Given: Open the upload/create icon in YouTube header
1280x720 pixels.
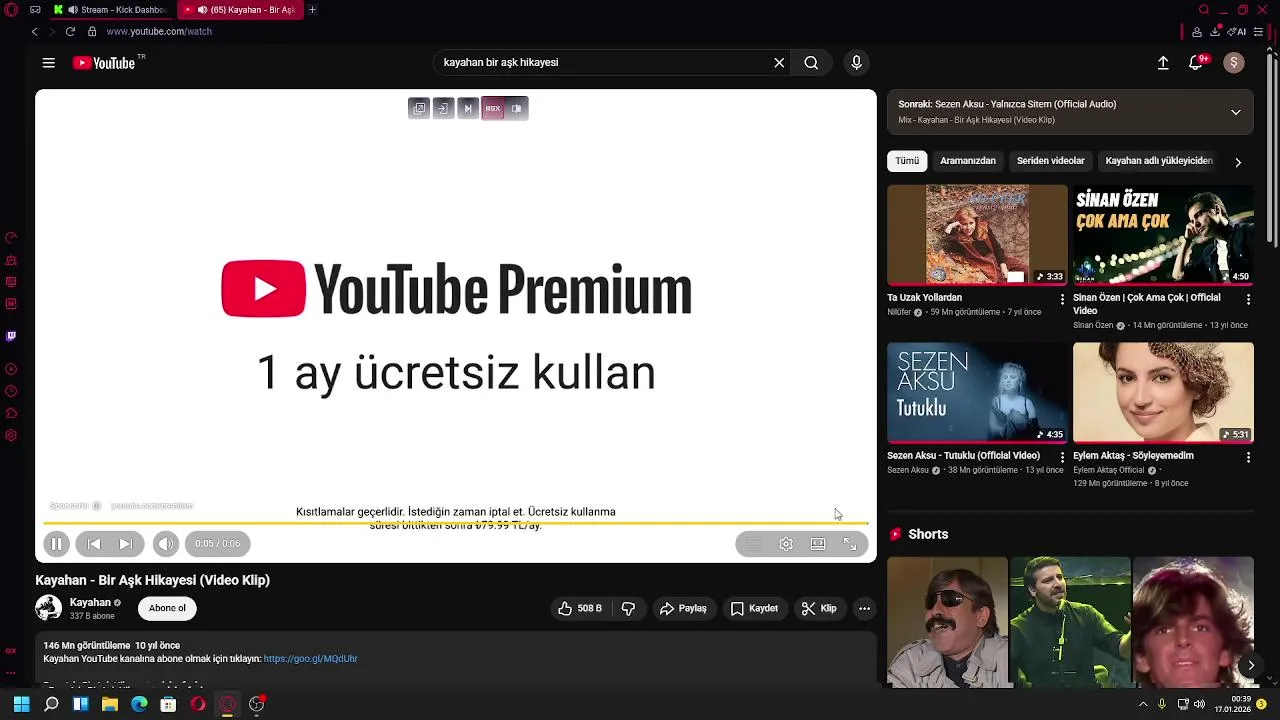Looking at the screenshot, I should (1163, 63).
